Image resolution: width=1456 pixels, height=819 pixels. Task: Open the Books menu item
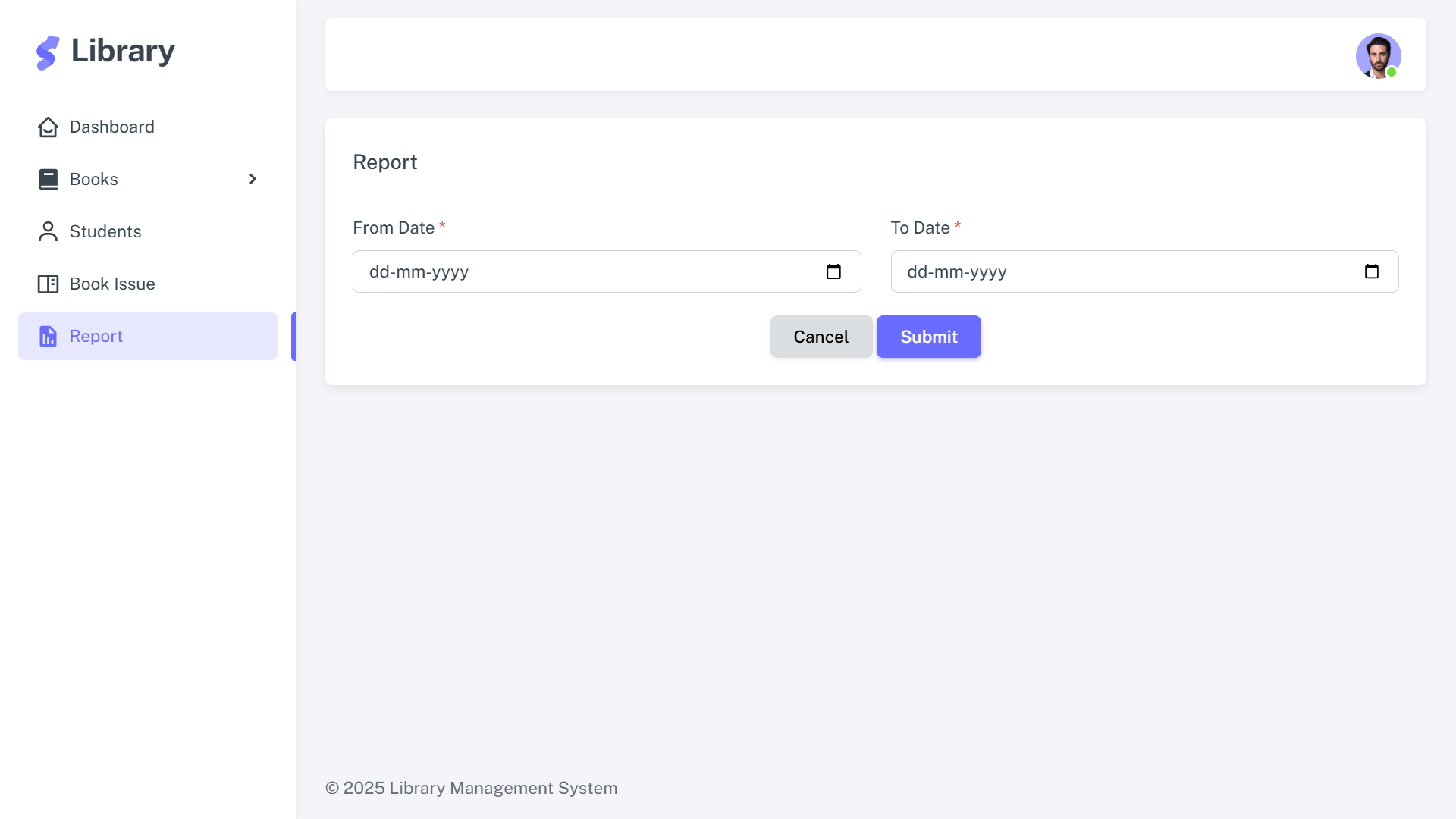coord(148,179)
